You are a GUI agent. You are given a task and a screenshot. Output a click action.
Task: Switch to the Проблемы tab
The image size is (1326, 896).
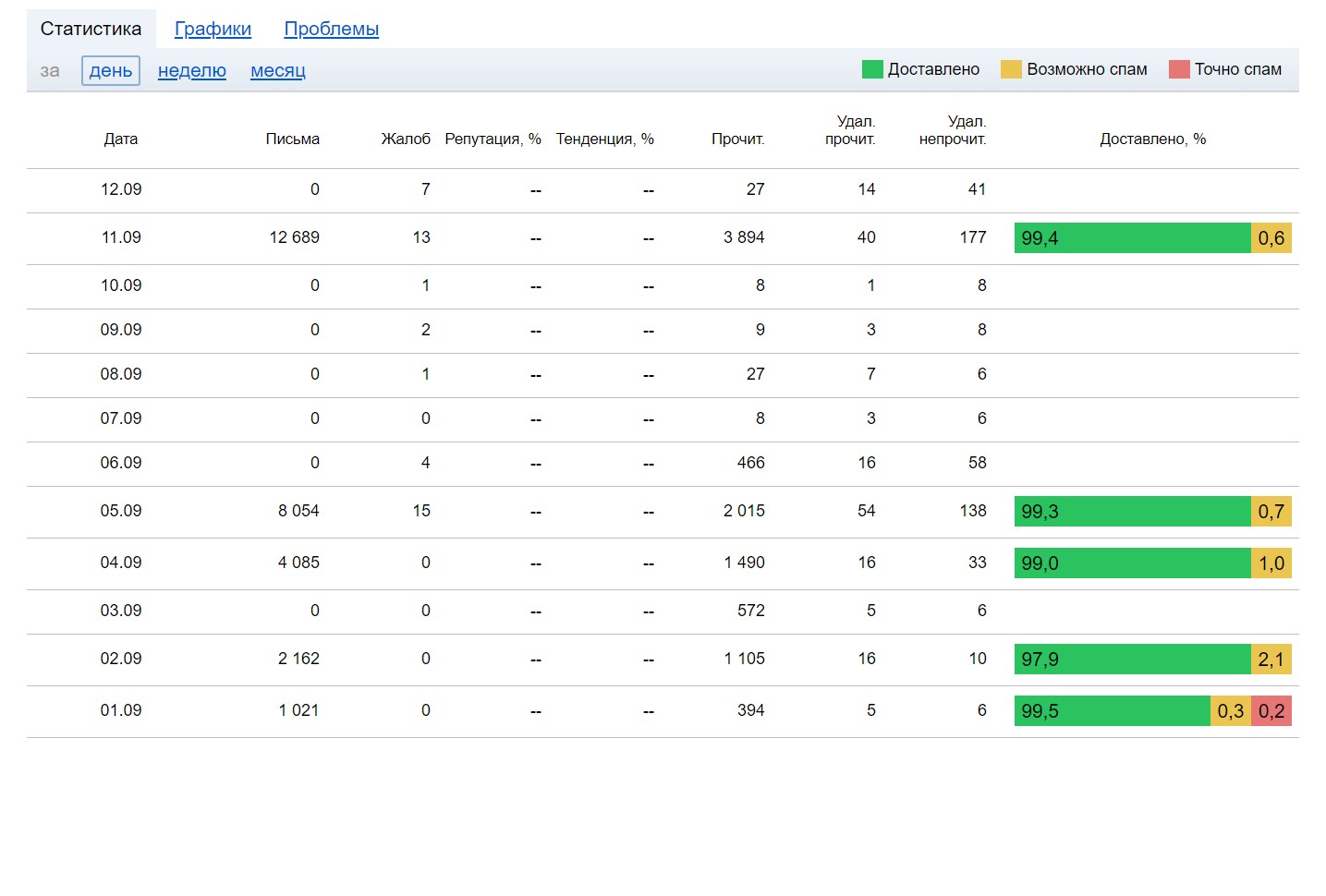331,29
